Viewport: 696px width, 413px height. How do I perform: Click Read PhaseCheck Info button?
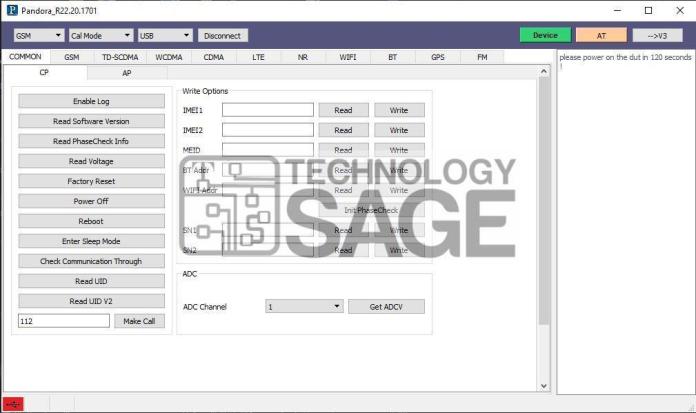(91, 141)
